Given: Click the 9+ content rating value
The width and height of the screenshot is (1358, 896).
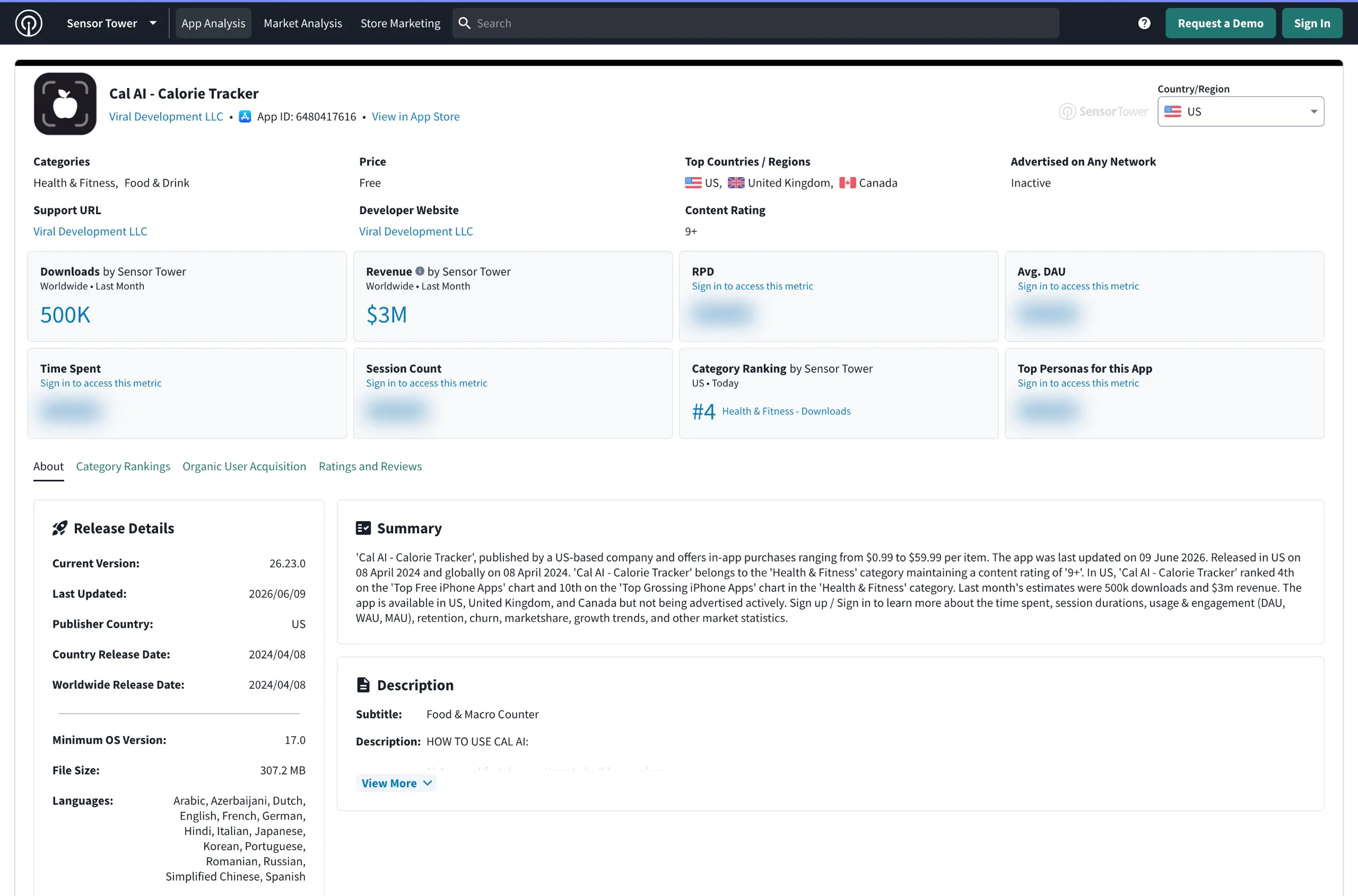Looking at the screenshot, I should [691, 232].
